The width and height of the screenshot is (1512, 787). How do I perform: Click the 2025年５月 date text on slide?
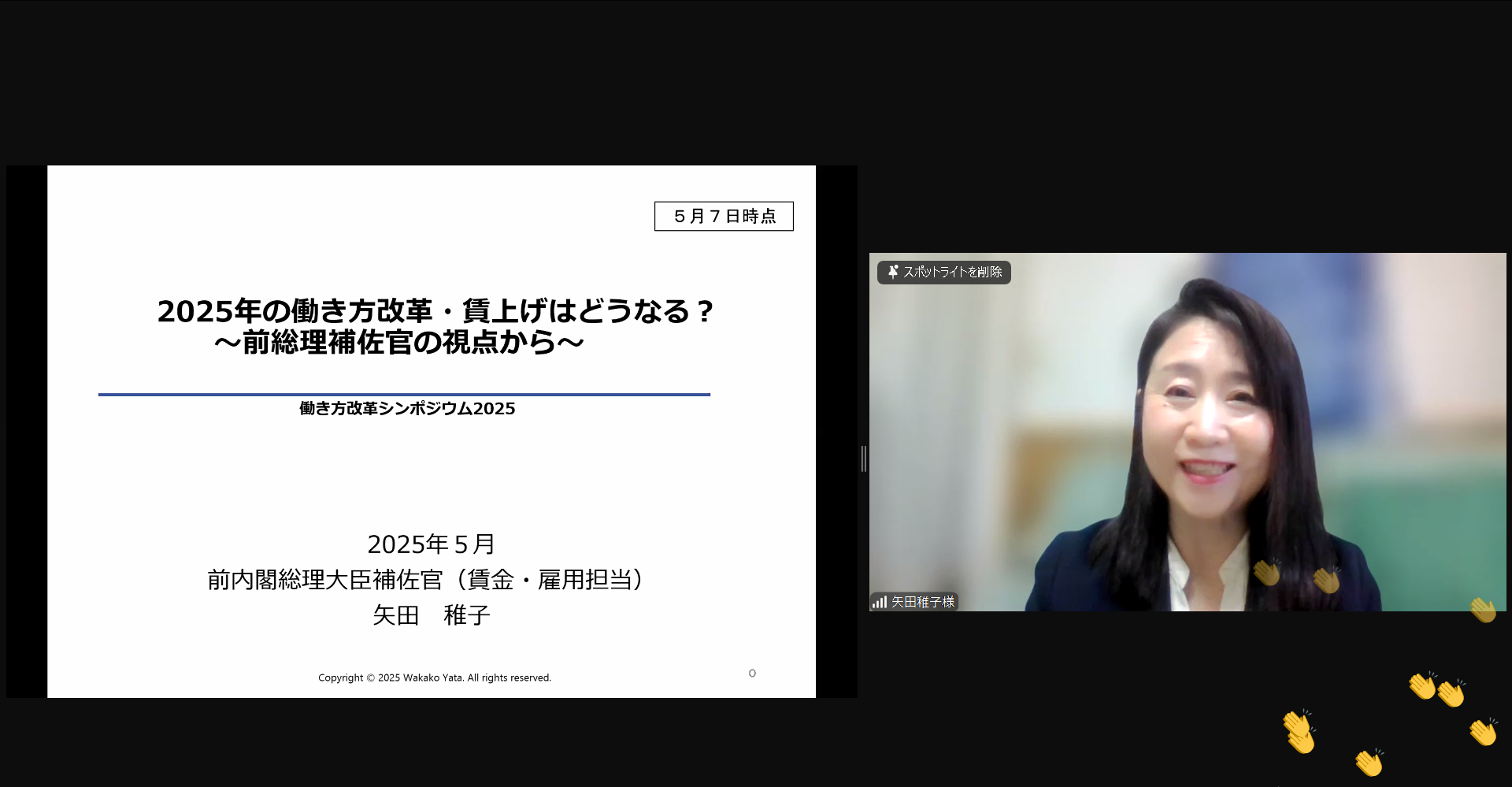(x=431, y=544)
